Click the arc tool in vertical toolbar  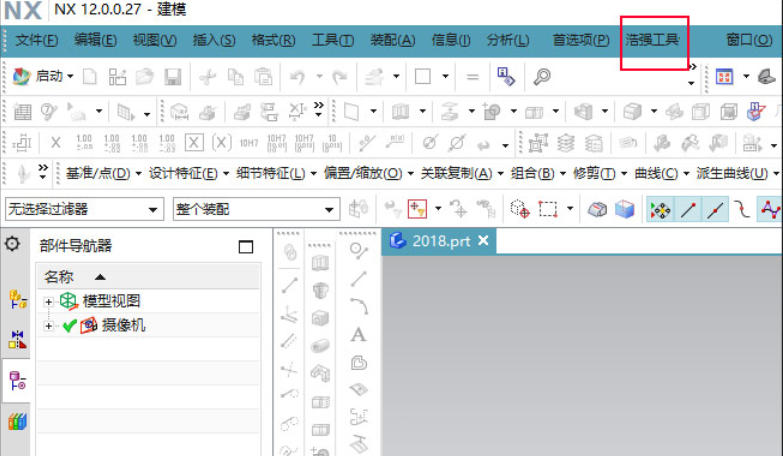pyautogui.click(x=359, y=306)
